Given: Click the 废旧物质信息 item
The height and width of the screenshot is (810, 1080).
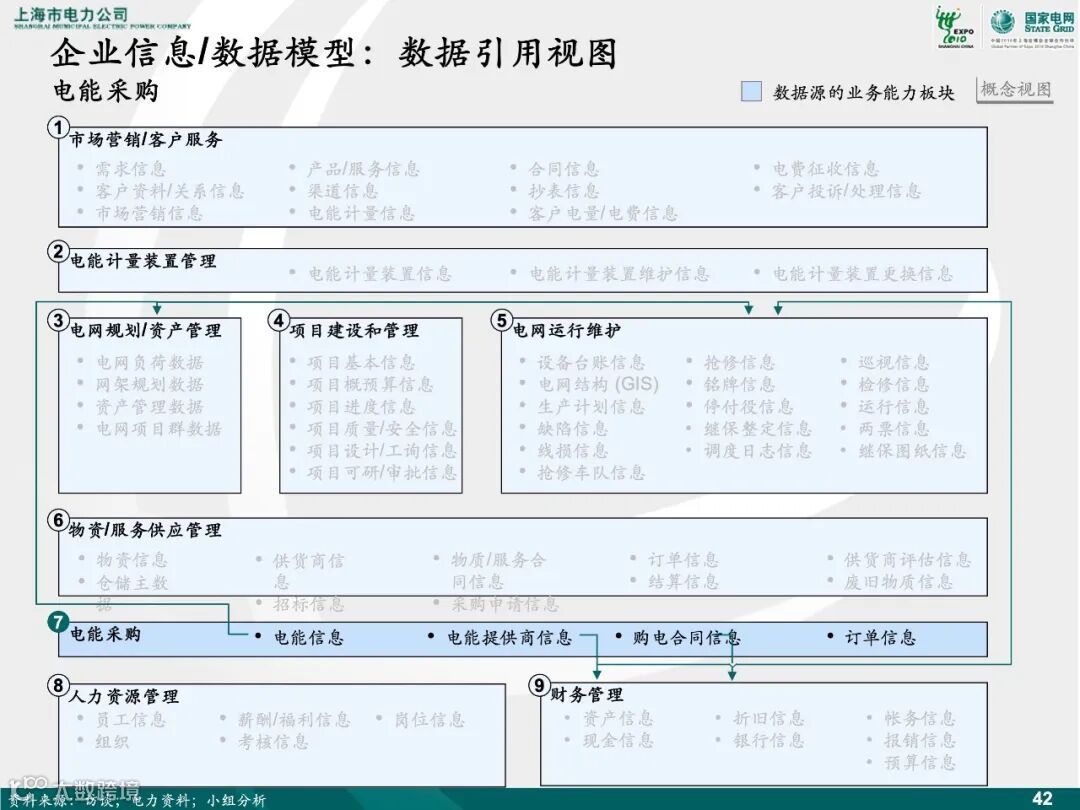Looking at the screenshot, I should coord(898,581).
